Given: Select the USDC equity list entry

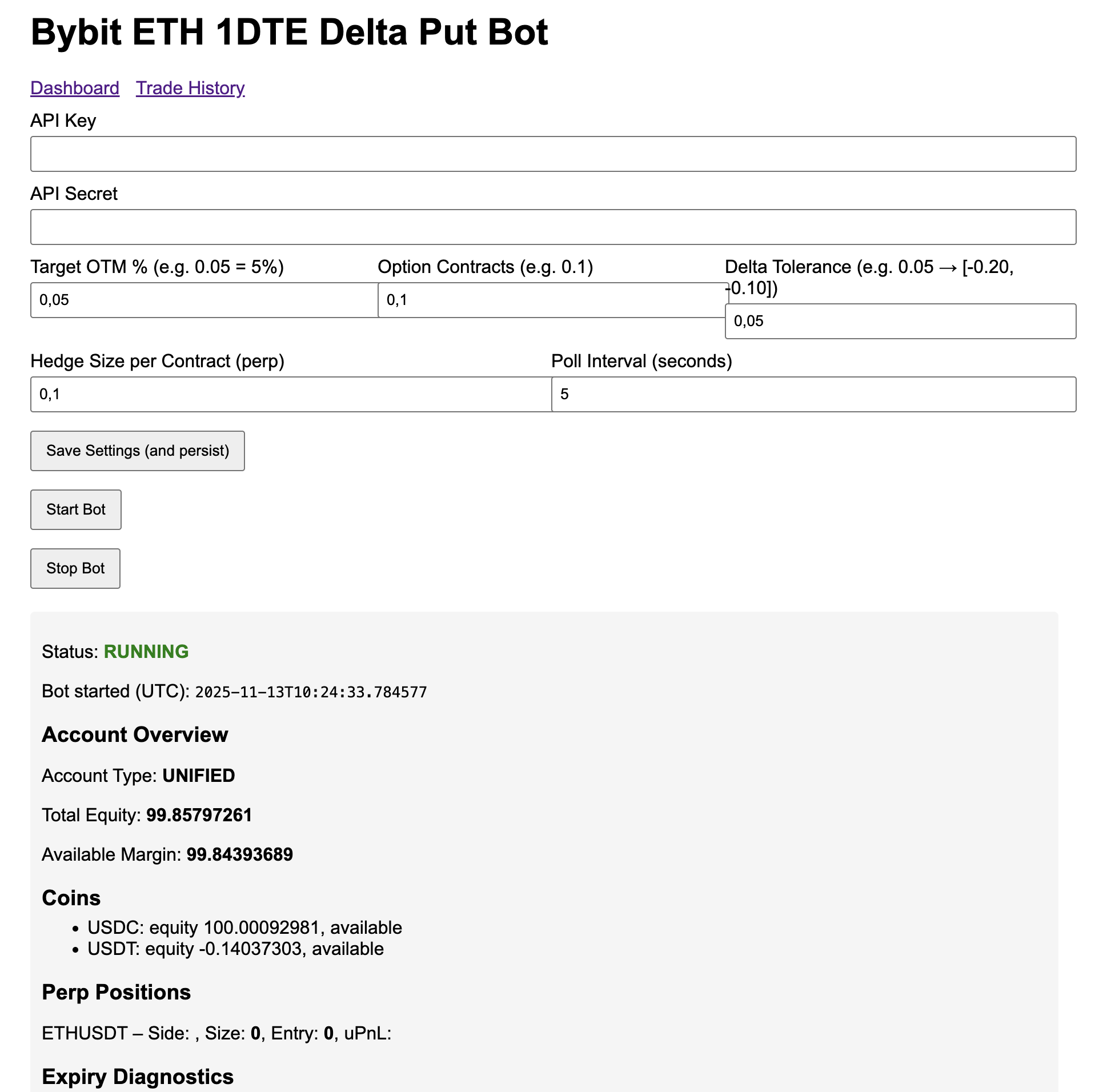Looking at the screenshot, I should pos(244,928).
